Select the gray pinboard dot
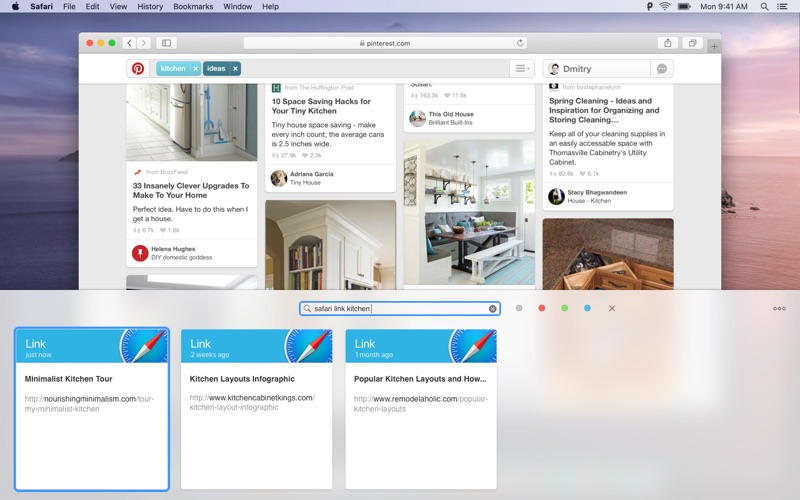 (519, 308)
